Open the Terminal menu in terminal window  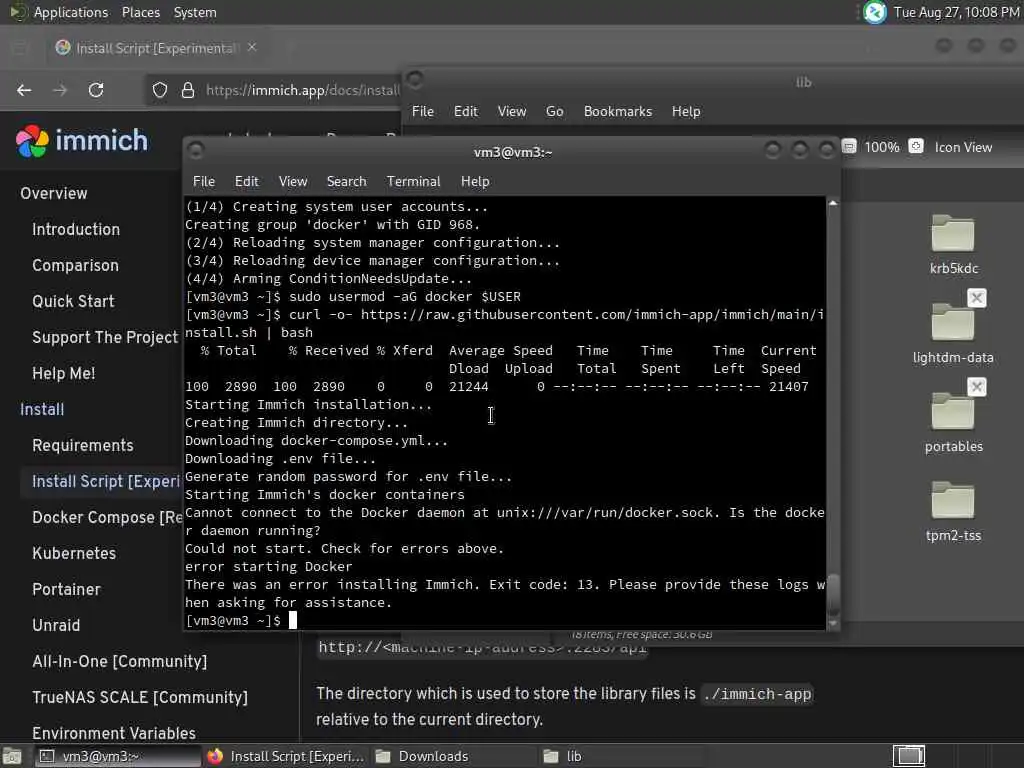click(413, 182)
